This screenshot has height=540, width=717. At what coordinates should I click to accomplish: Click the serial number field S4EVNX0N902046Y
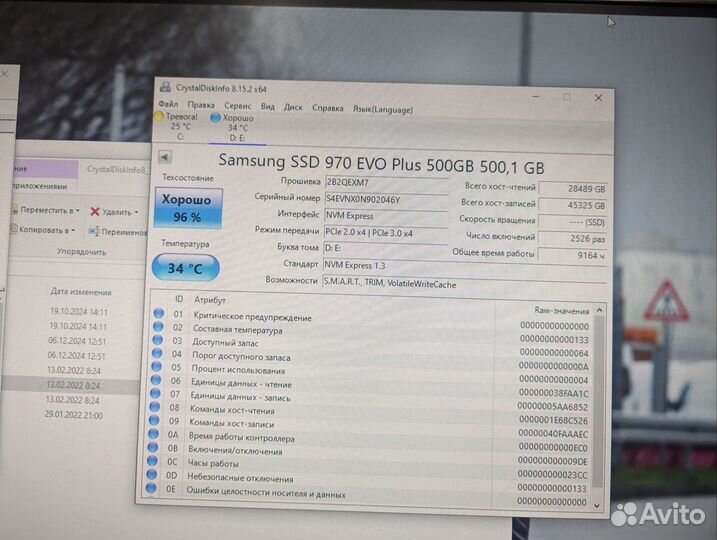(x=386, y=199)
